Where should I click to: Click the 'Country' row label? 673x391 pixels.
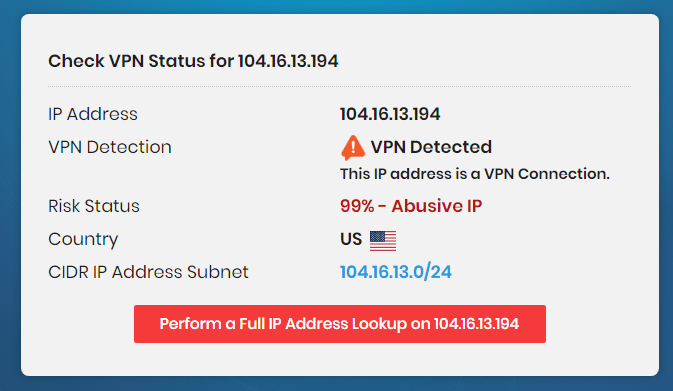[x=83, y=239]
